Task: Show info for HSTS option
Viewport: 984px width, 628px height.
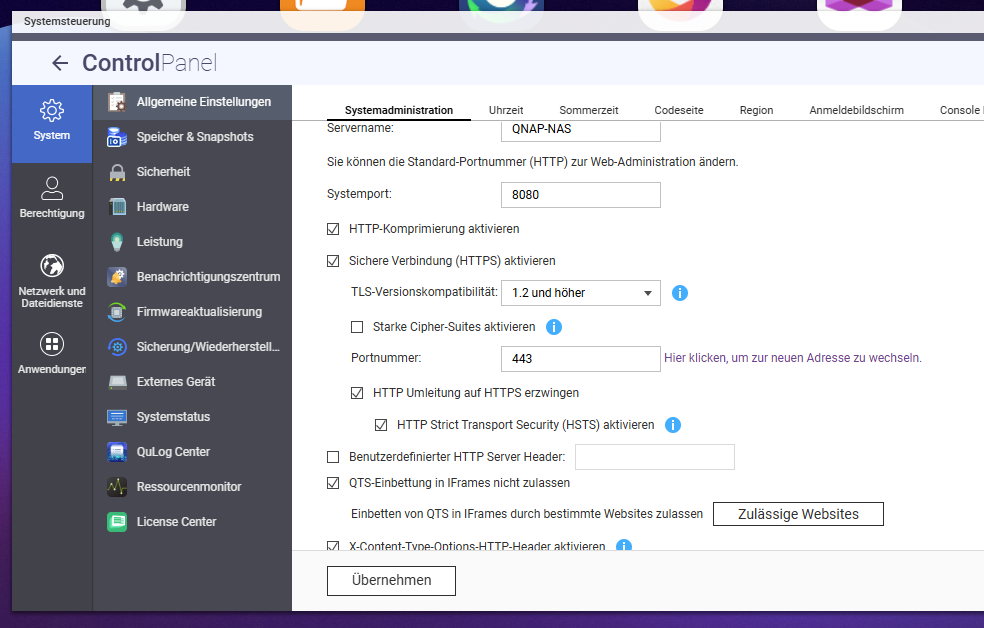Action: [x=673, y=425]
